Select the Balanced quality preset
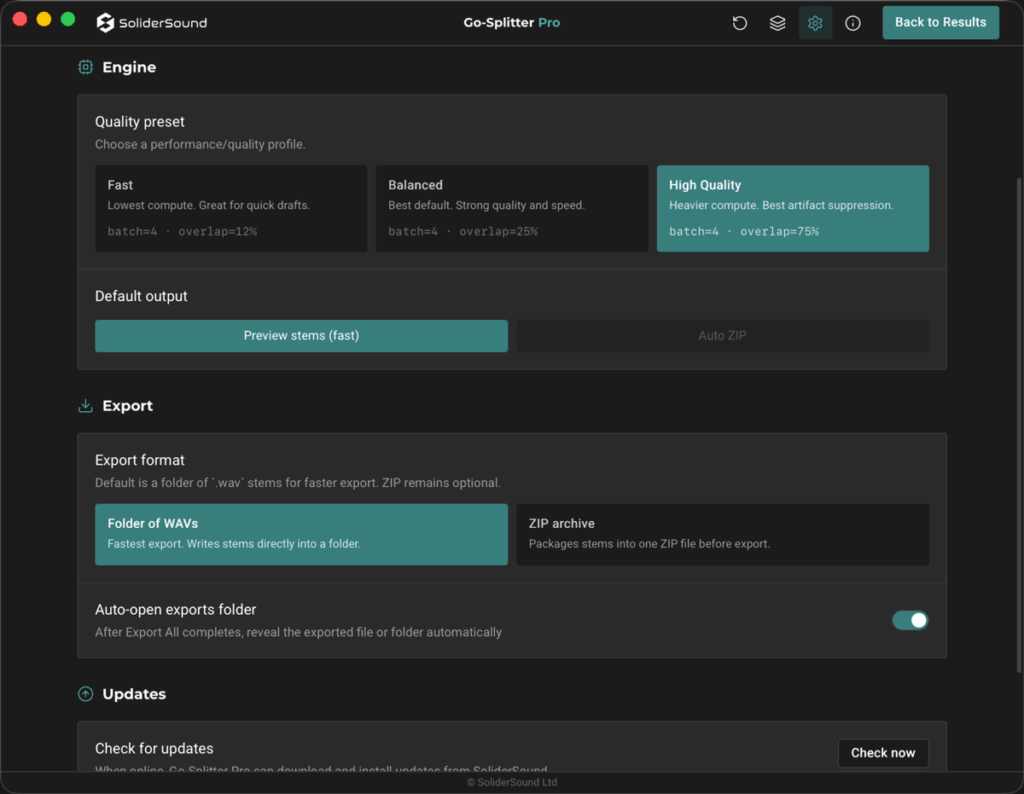The image size is (1024, 794). 512,208
